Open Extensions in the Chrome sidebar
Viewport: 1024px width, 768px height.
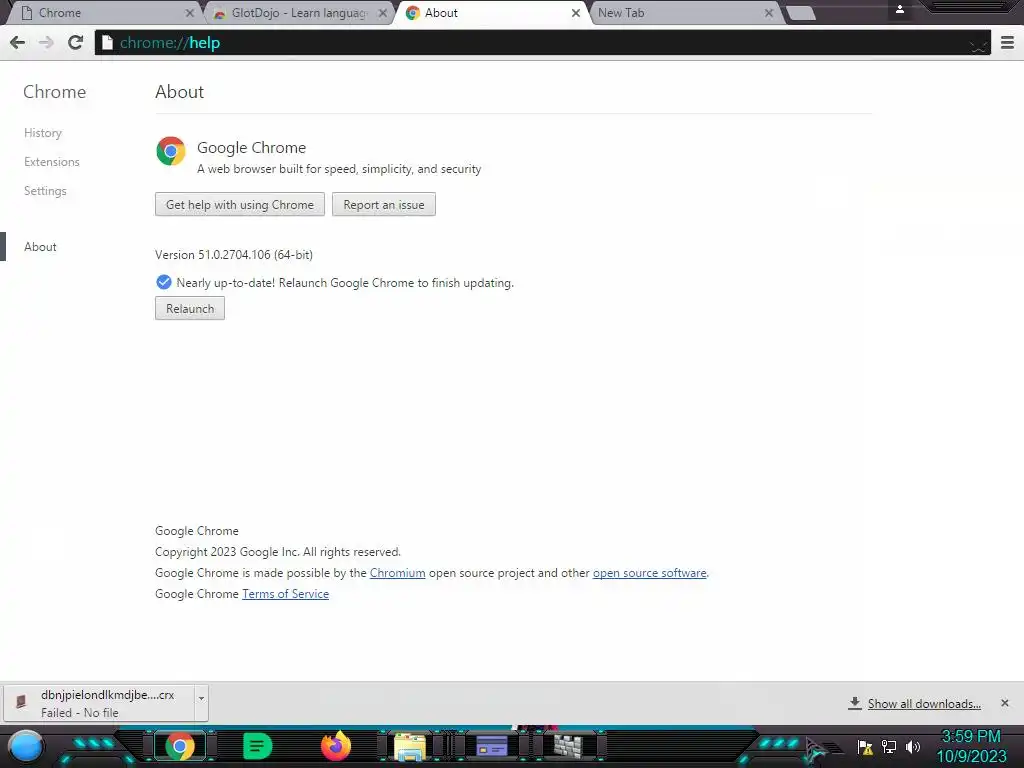(52, 162)
